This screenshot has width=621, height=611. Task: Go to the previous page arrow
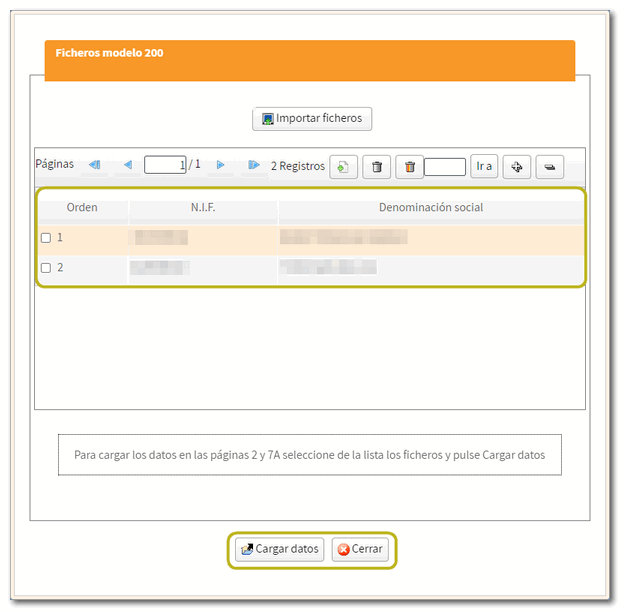click(127, 165)
